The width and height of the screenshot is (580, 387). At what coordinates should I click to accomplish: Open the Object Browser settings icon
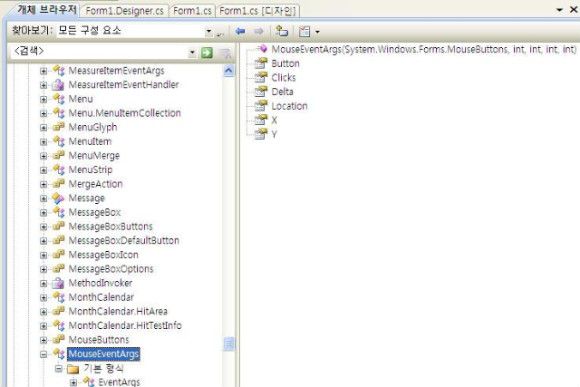coord(304,31)
